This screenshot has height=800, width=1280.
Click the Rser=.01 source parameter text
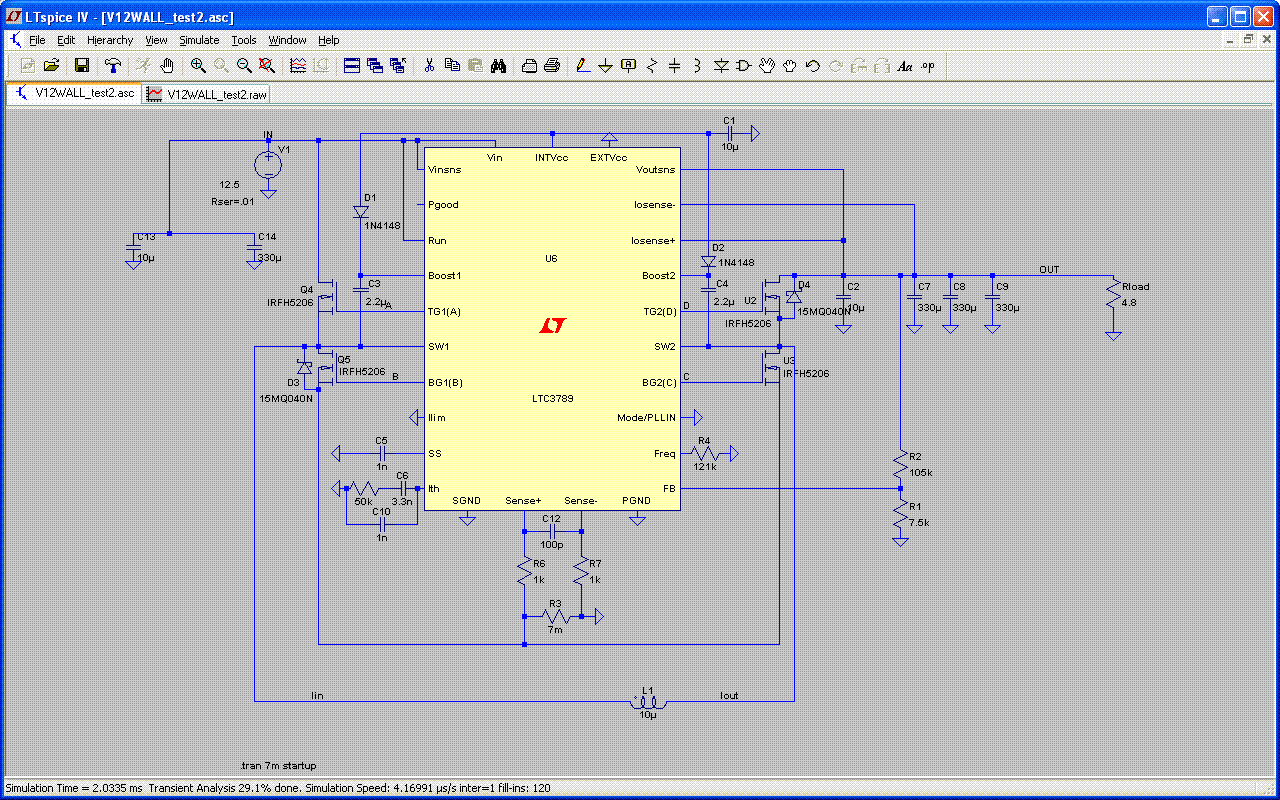(234, 201)
